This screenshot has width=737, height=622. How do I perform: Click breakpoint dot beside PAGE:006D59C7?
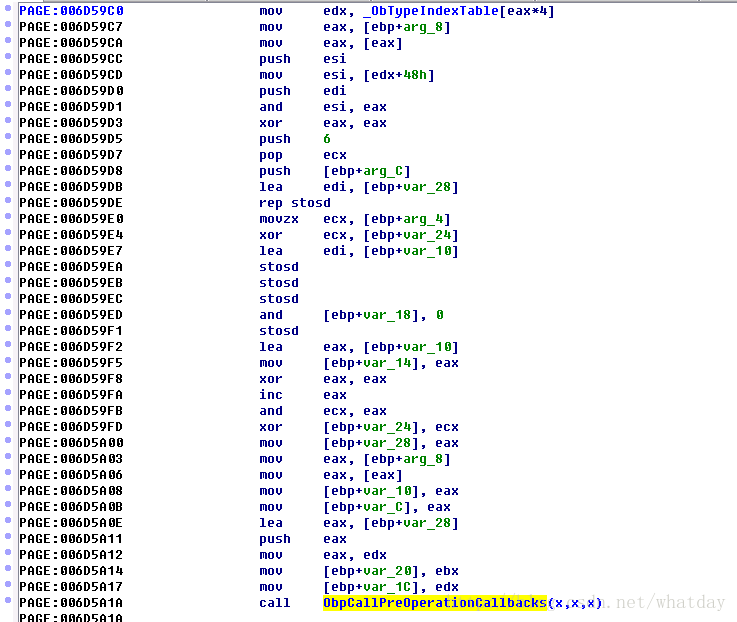(x=8, y=24)
